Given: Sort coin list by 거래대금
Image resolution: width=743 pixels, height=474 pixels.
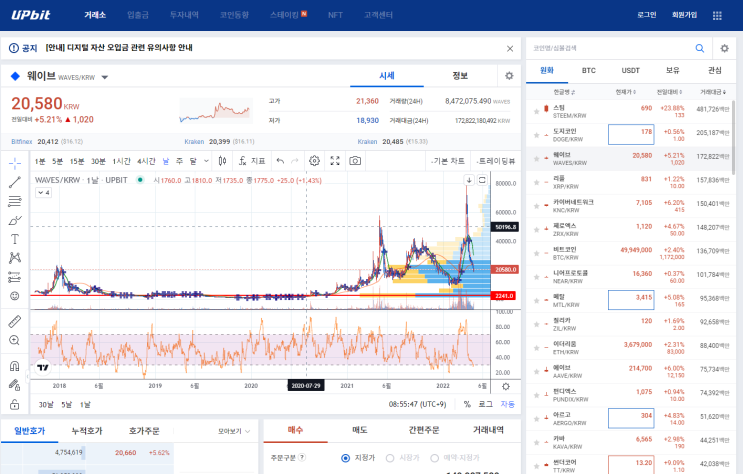Looking at the screenshot, I should pyautogui.click(x=713, y=92).
